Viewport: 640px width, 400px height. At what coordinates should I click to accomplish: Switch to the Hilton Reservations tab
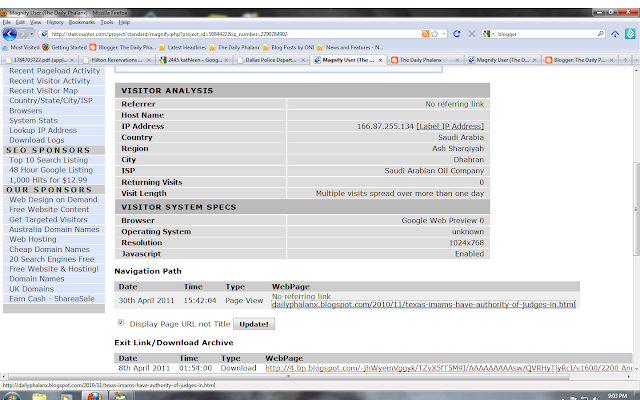(116, 60)
